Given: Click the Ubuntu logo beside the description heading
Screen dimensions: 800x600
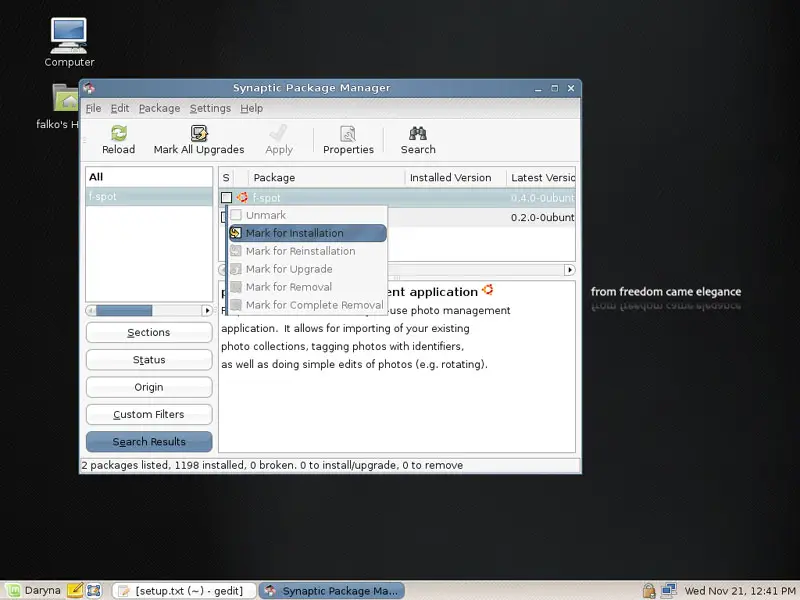Looking at the screenshot, I should [x=487, y=290].
